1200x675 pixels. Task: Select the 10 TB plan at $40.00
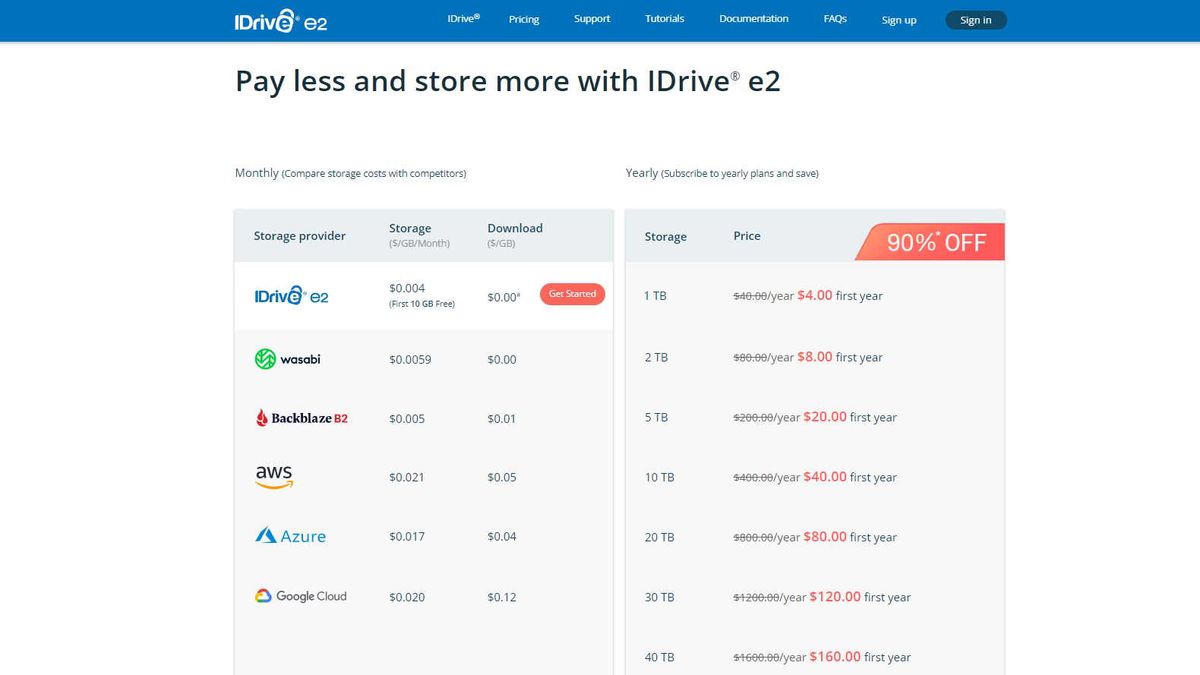pos(815,477)
